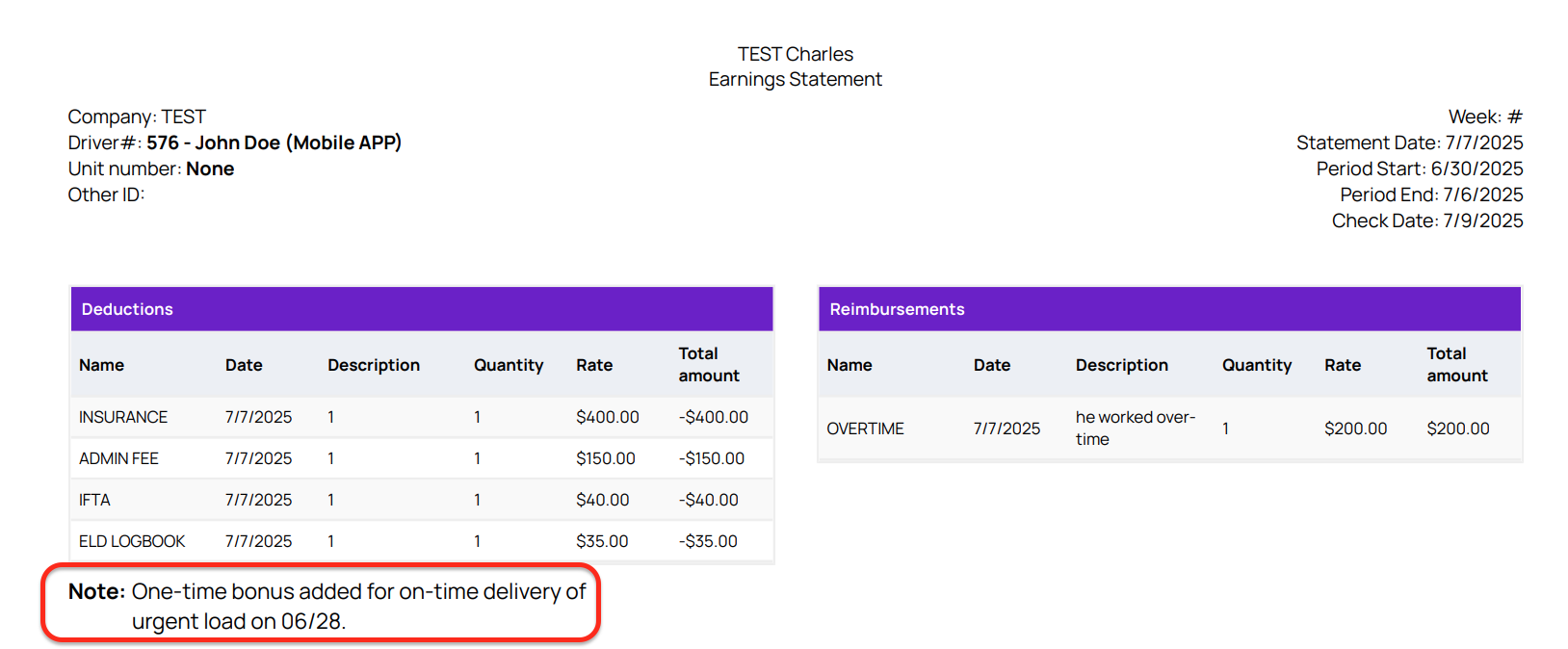Image resolution: width=1568 pixels, height=649 pixels.
Task: Click the $150.00 rate cell
Action: pyautogui.click(x=605, y=458)
